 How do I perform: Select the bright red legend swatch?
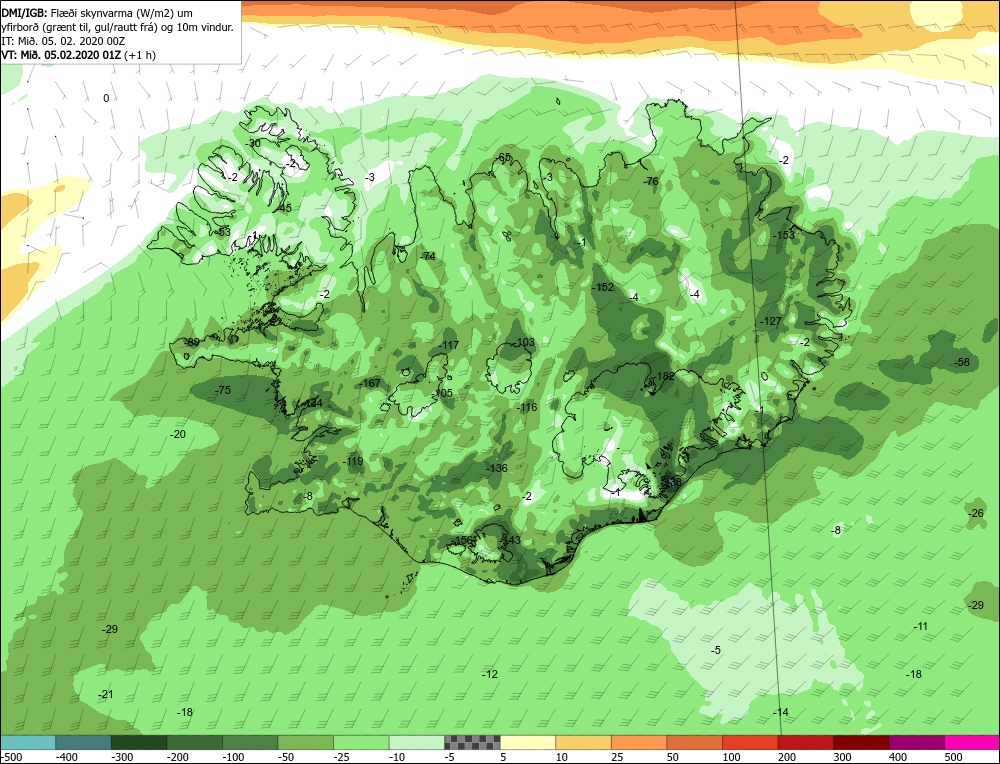[750, 742]
